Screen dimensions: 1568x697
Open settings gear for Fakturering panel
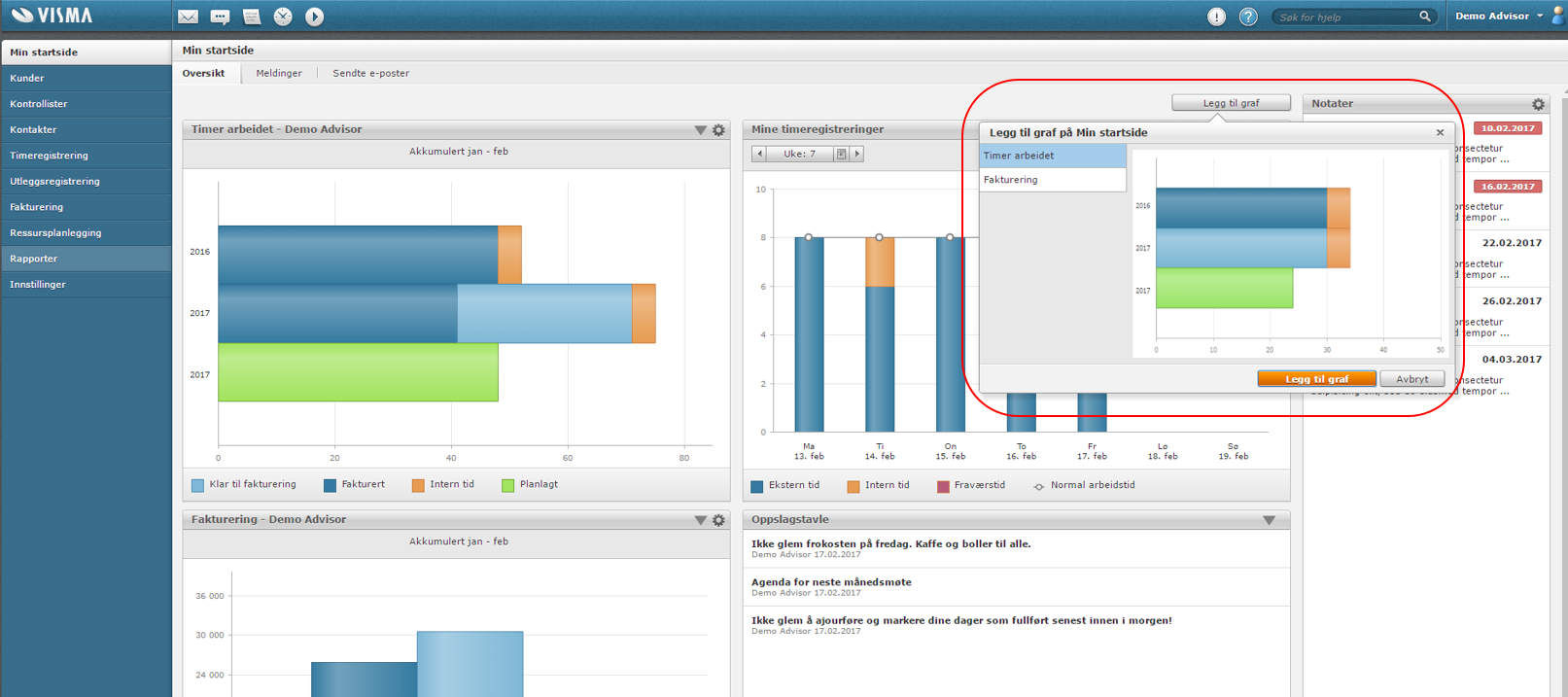pos(719,520)
